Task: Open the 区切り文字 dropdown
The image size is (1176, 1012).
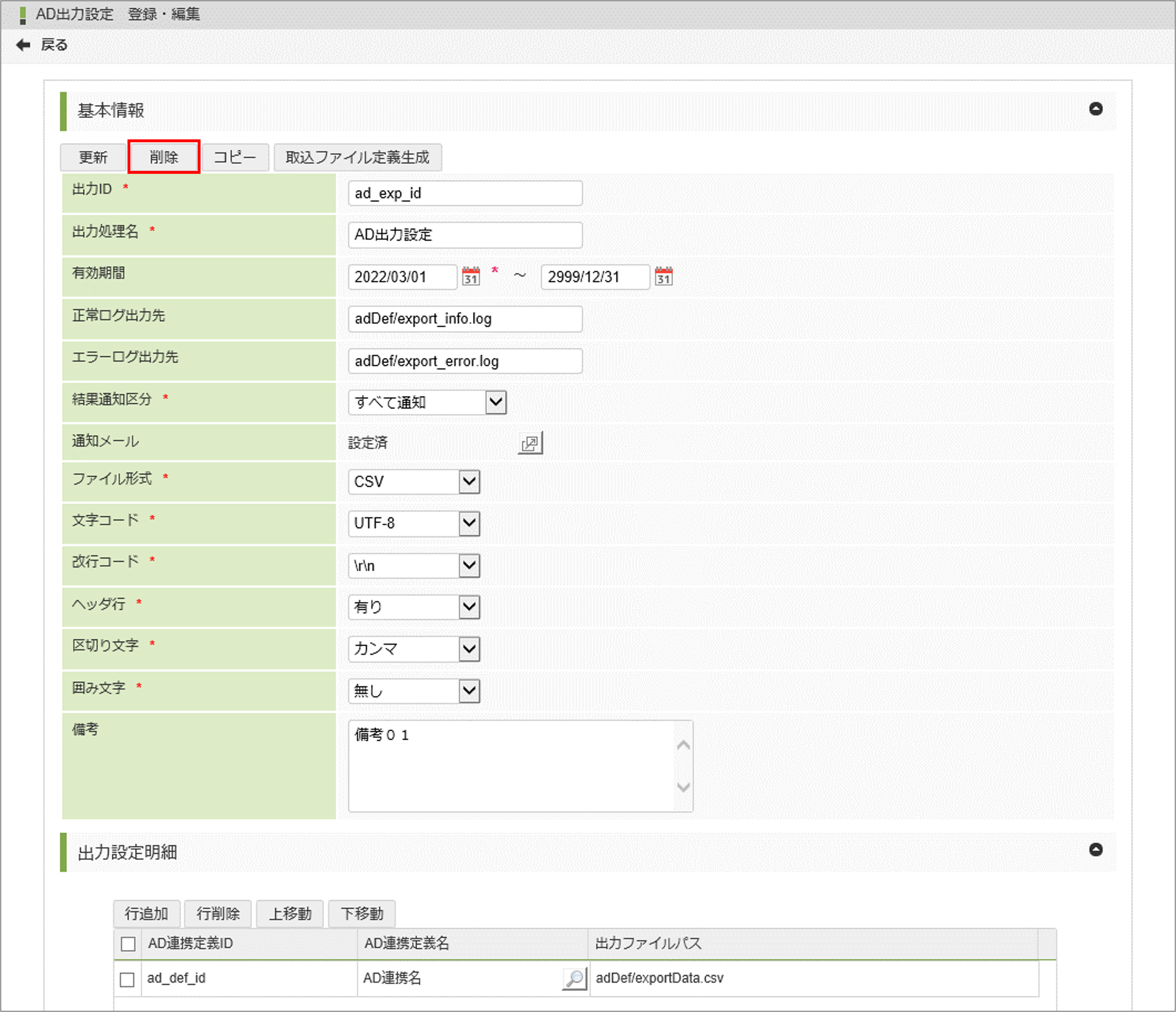Action: pyautogui.click(x=469, y=649)
